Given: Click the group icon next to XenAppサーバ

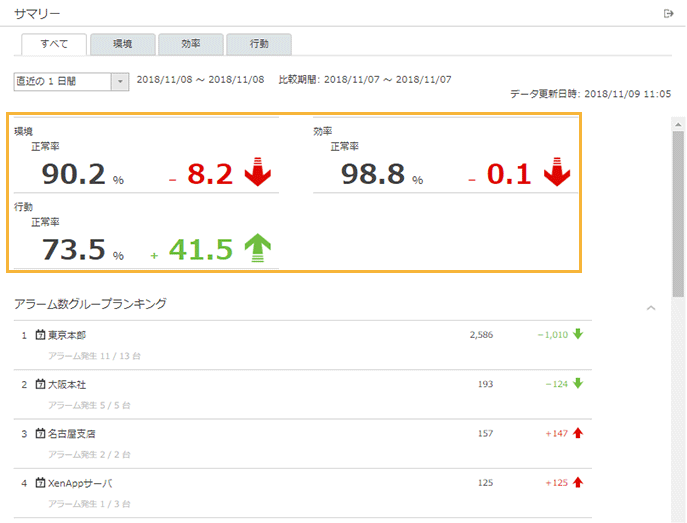Looking at the screenshot, I should (x=40, y=482).
